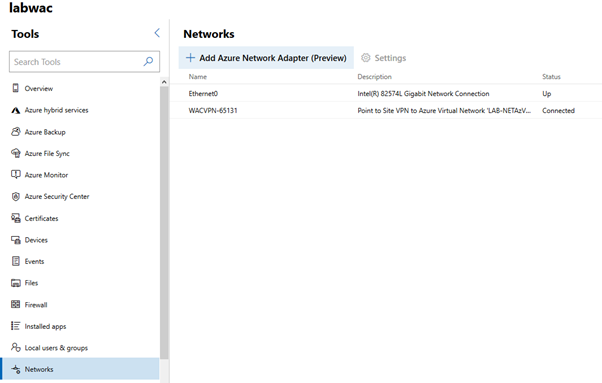Image resolution: width=602 pixels, height=383 pixels.
Task: Click the Files icon
Action: (x=15, y=283)
